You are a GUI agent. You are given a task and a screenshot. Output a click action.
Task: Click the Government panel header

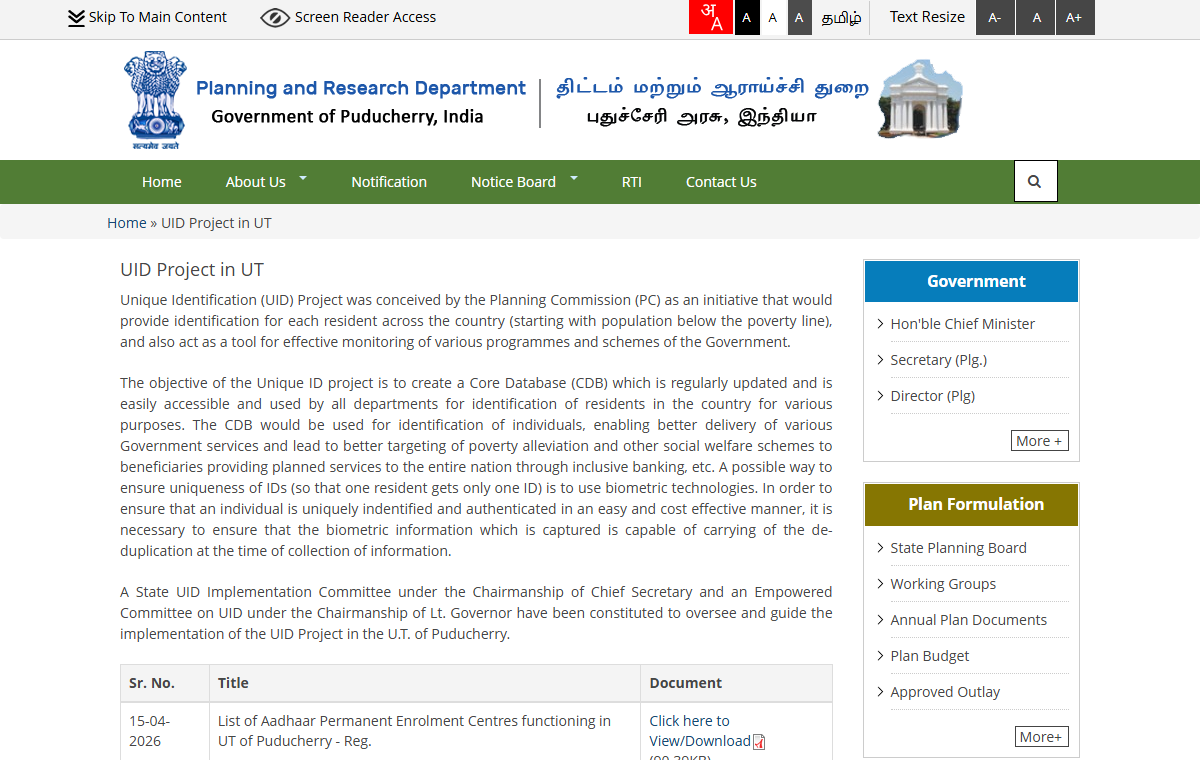pos(971,281)
